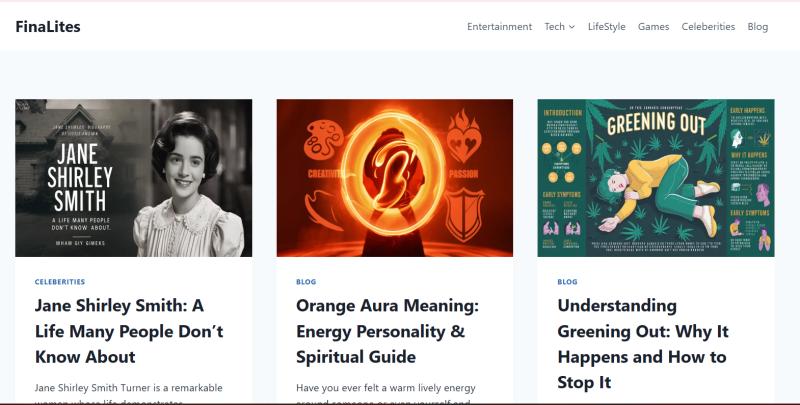Open the Entertainment menu item
Viewport: 800px width, 405px height.
(x=499, y=27)
